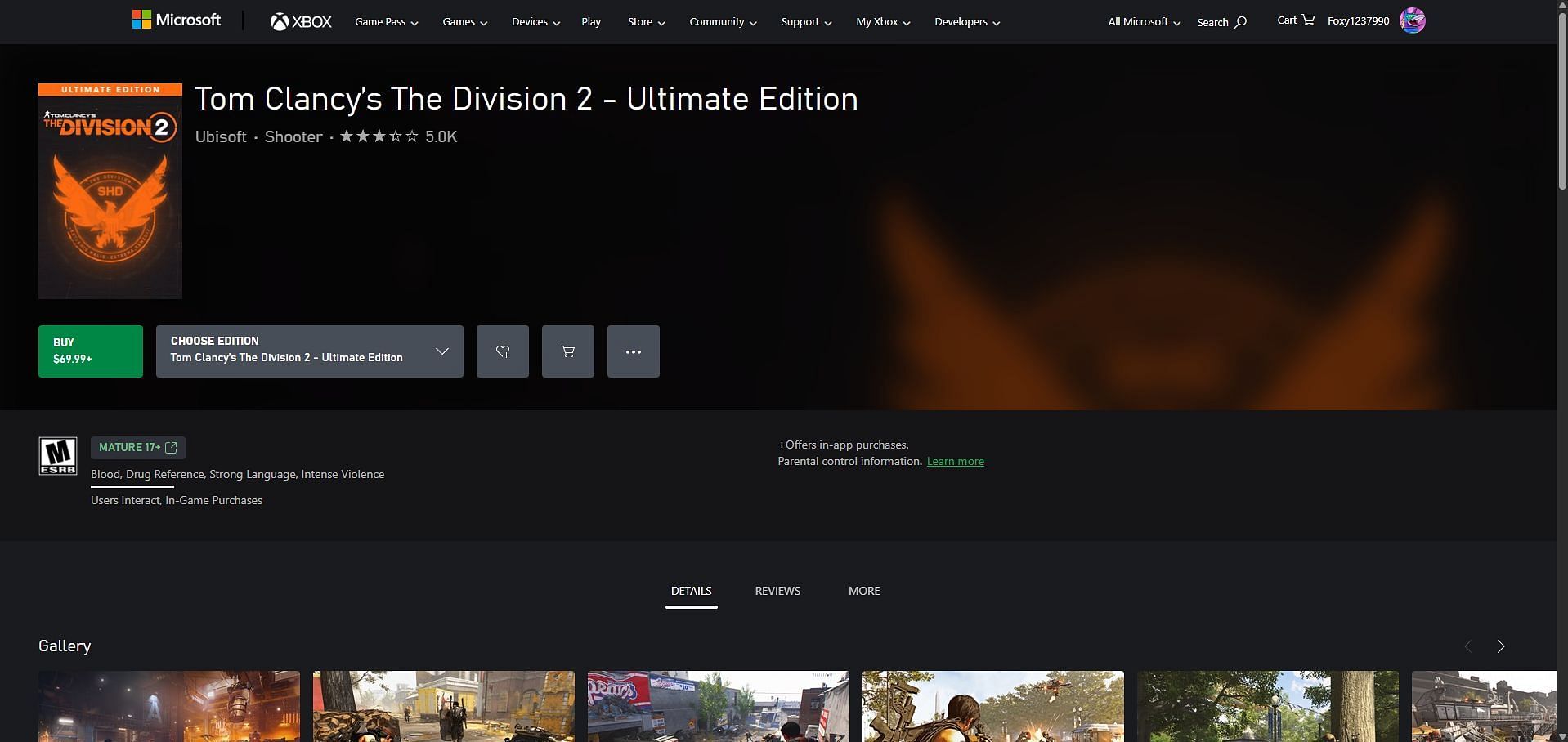Viewport: 1568px width, 742px height.
Task: Open the Foxy1237990 profile avatar
Action: (x=1413, y=20)
